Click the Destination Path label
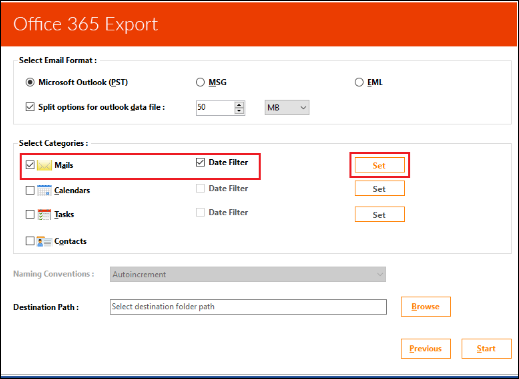Screen dimensions: 519x379 coord(46,307)
